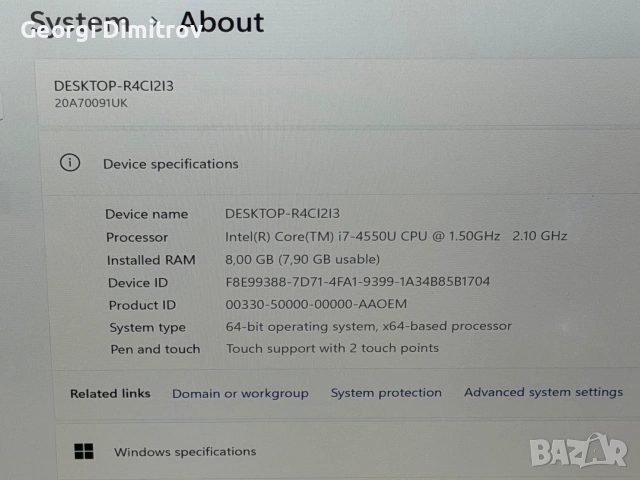Click the Processor label
This screenshot has height=480, width=640.
137,238
